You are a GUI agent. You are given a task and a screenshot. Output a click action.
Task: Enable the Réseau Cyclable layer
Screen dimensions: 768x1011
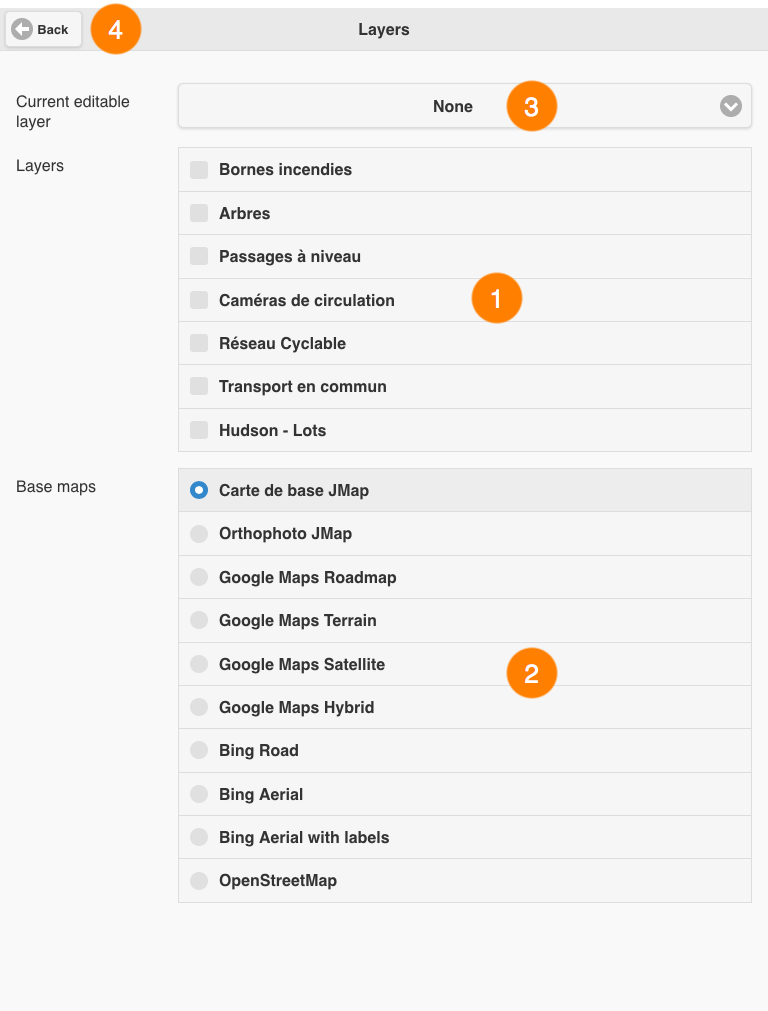pyautogui.click(x=199, y=343)
